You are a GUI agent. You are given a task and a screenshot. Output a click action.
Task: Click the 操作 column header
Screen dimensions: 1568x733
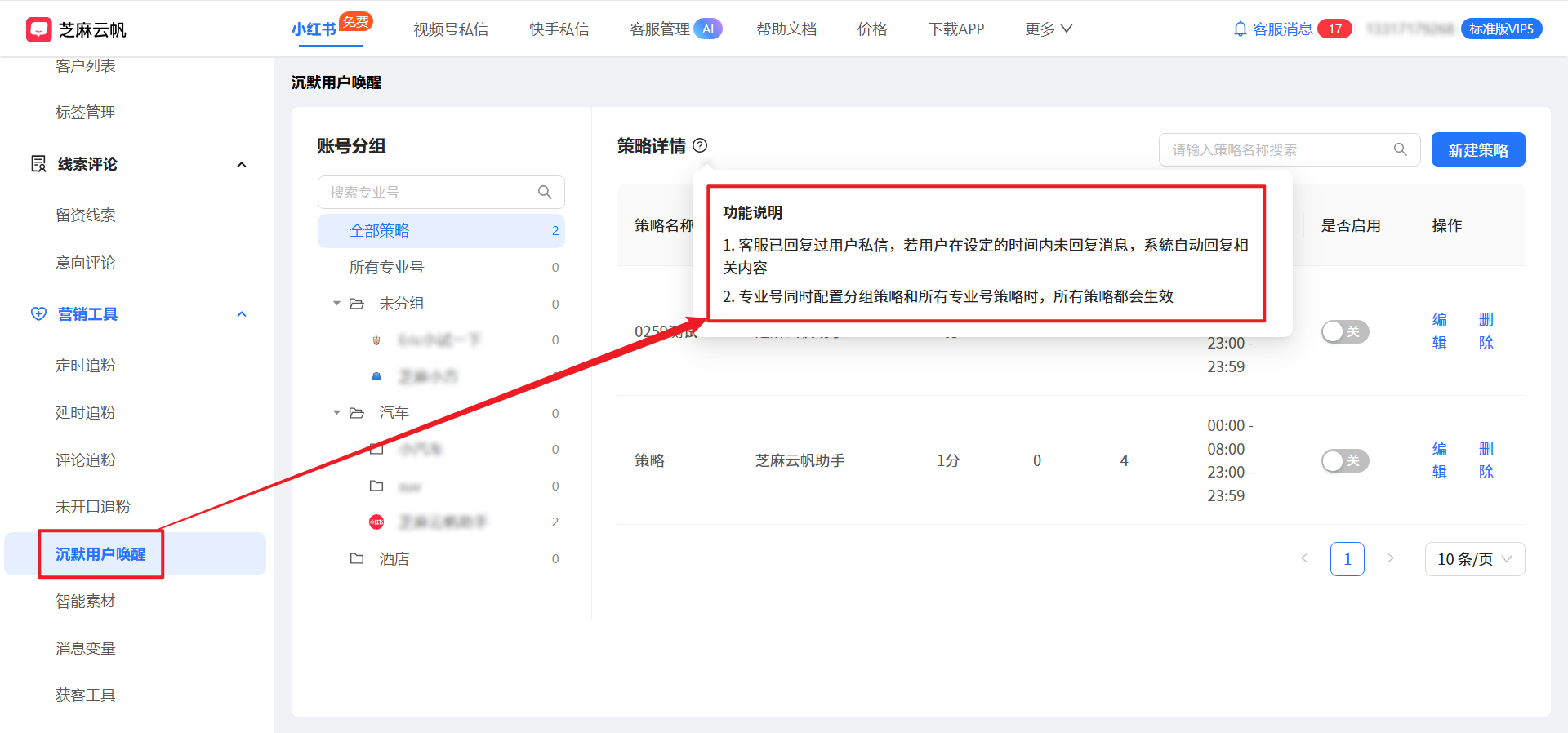pyautogui.click(x=1447, y=225)
